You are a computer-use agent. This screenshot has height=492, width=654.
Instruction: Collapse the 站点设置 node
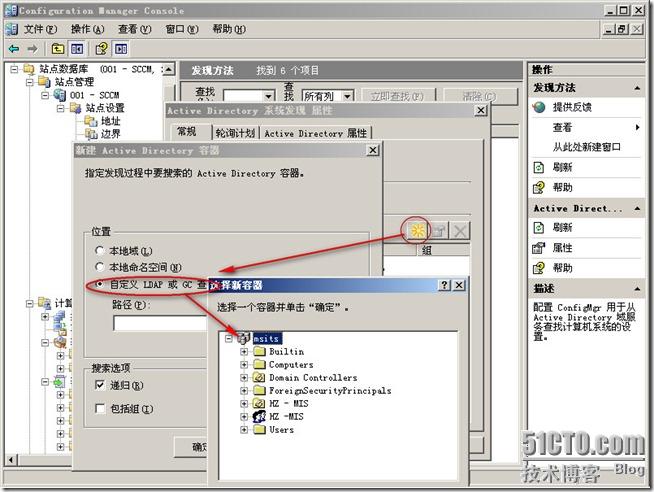tap(61, 108)
